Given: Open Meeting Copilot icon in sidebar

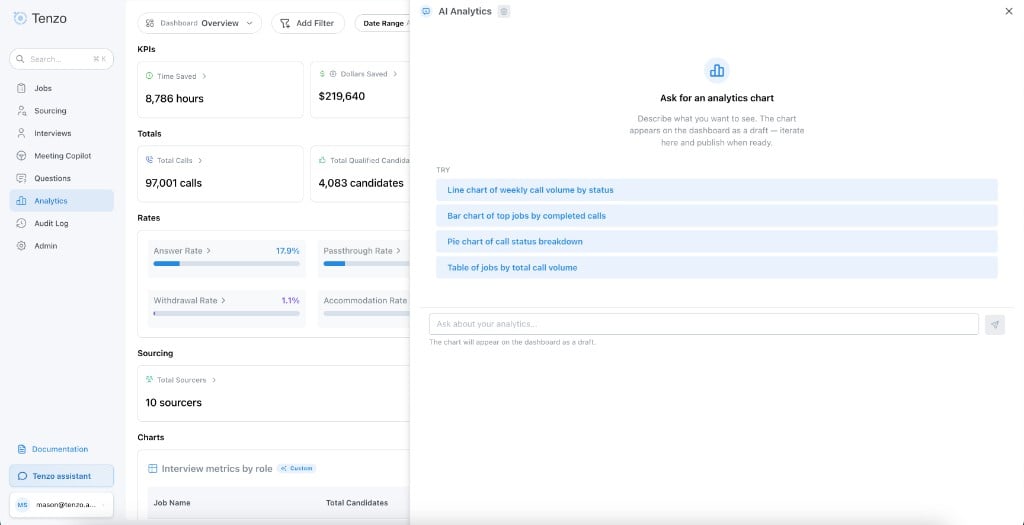Looking at the screenshot, I should (22, 156).
